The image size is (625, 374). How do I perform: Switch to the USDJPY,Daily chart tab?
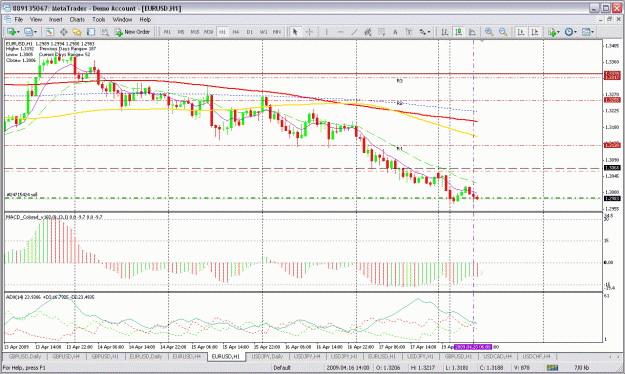(x=267, y=356)
